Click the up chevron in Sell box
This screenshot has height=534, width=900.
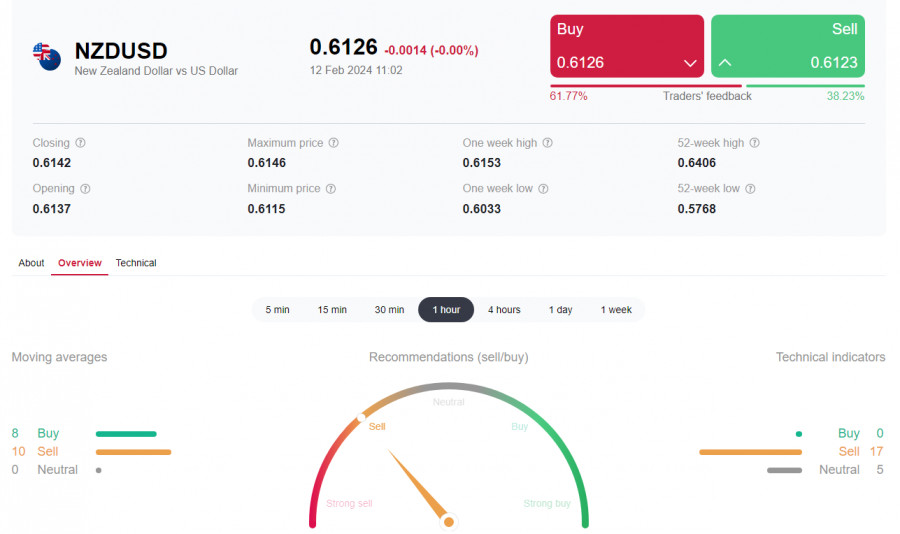coord(725,63)
